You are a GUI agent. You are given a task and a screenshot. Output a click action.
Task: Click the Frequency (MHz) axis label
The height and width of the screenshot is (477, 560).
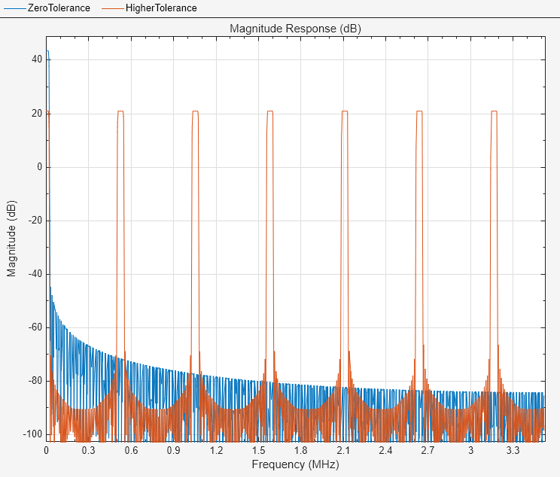(x=295, y=464)
